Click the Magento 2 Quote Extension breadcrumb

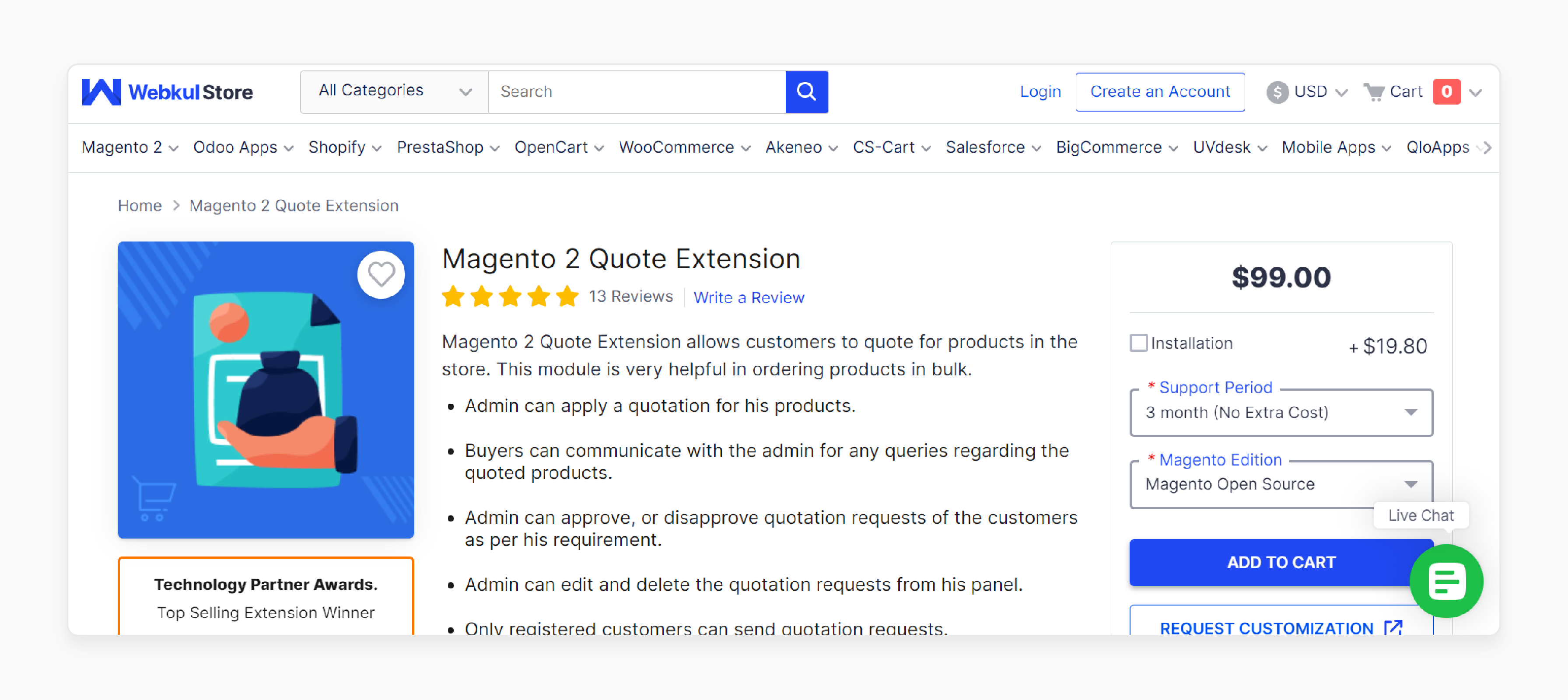pyautogui.click(x=294, y=206)
